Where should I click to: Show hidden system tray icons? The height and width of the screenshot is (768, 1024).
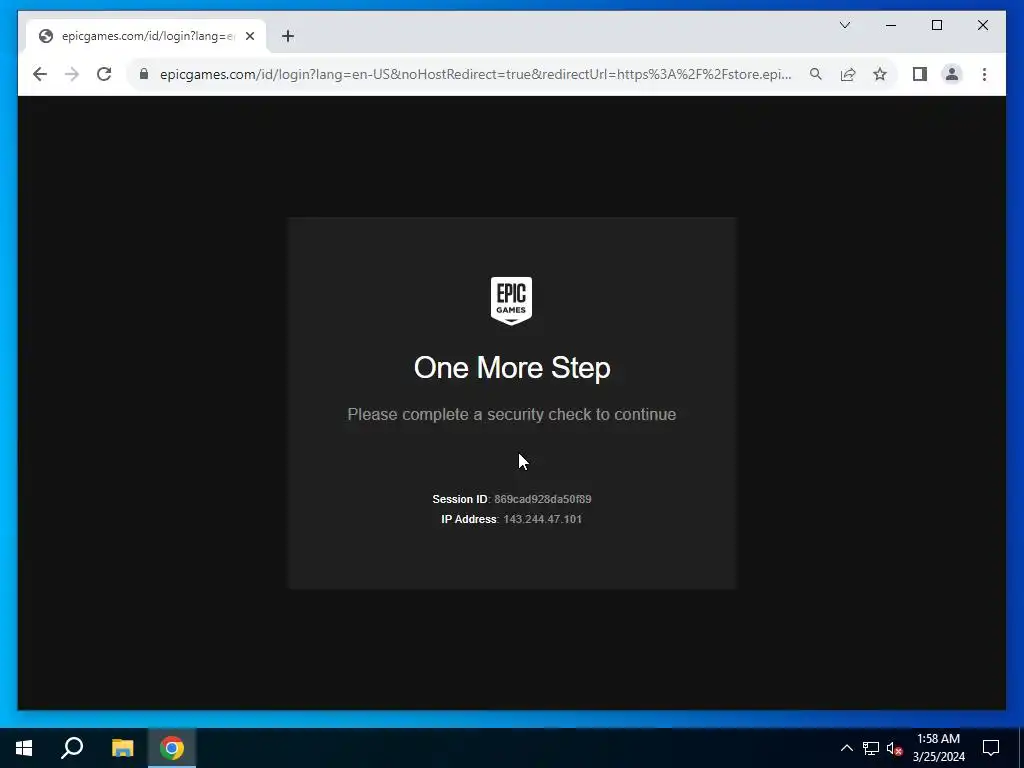click(x=846, y=748)
